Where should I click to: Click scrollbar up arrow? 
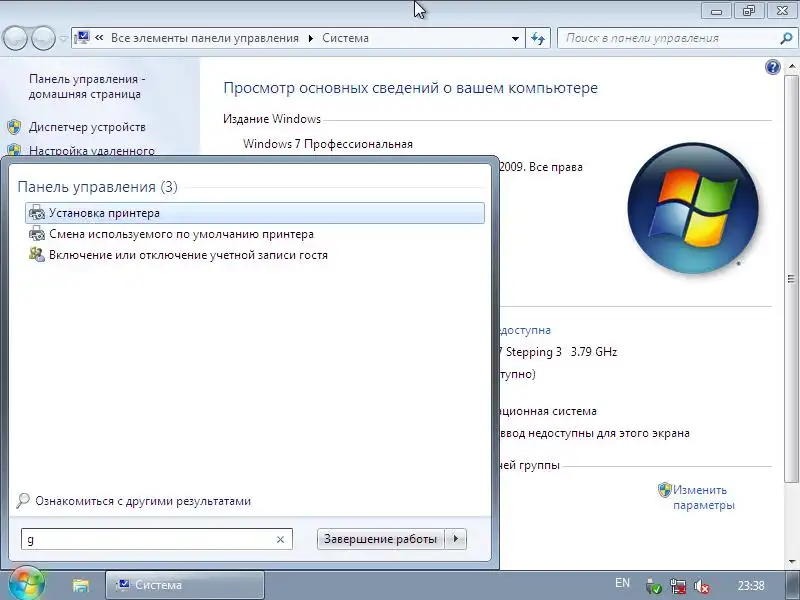click(791, 67)
